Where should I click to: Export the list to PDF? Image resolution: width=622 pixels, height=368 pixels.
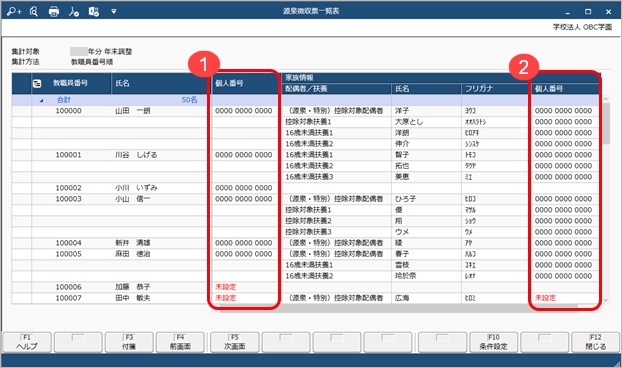(74, 12)
